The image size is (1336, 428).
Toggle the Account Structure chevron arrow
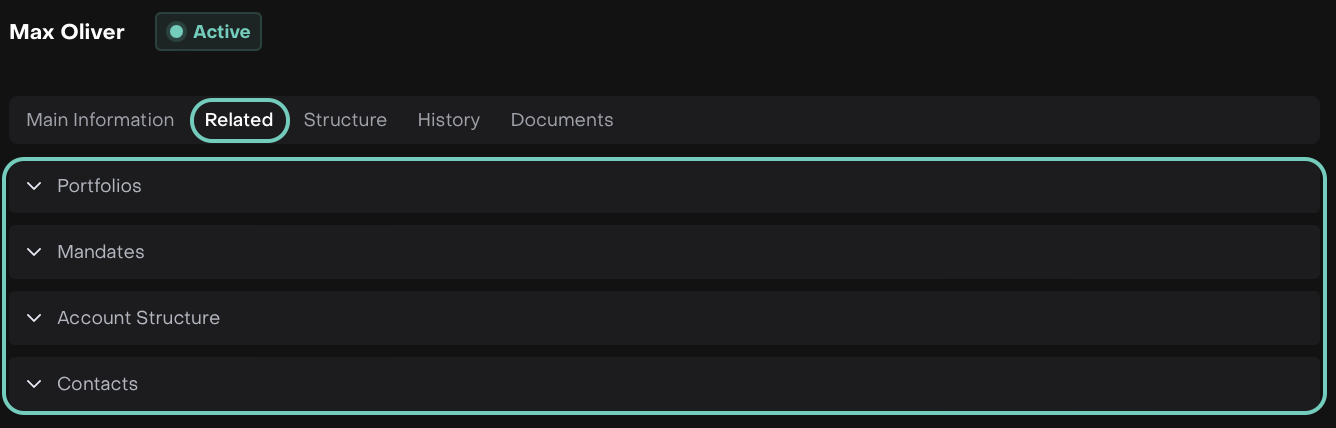(x=34, y=318)
